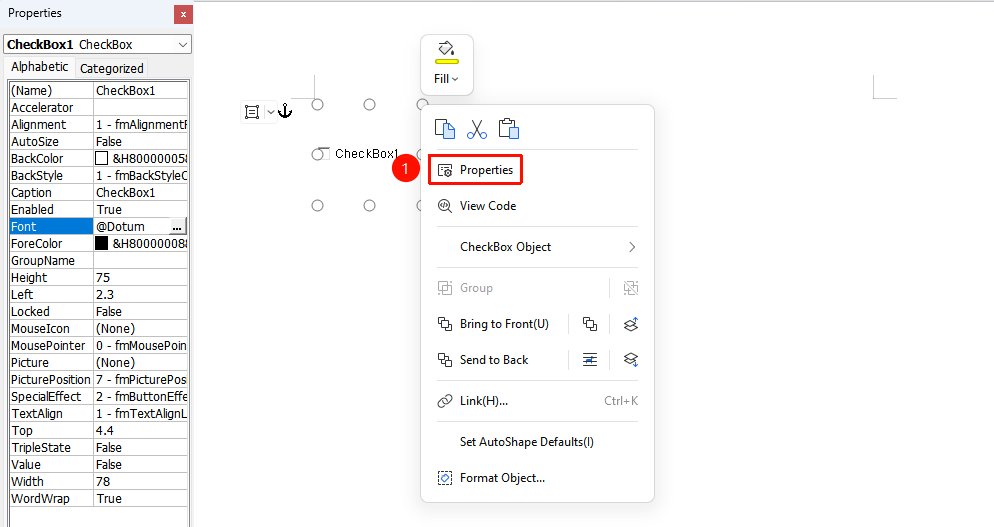The image size is (994, 527).
Task: Select View Code menu entry
Action: (x=487, y=205)
